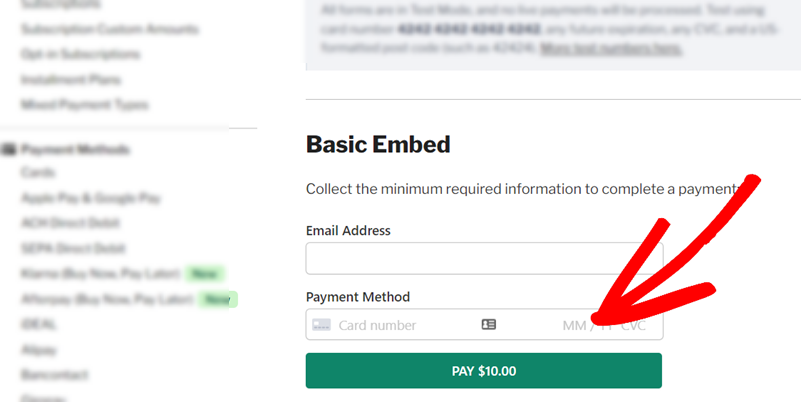
Task: Open the Installment Plans sidebar link
Action: click(71, 80)
